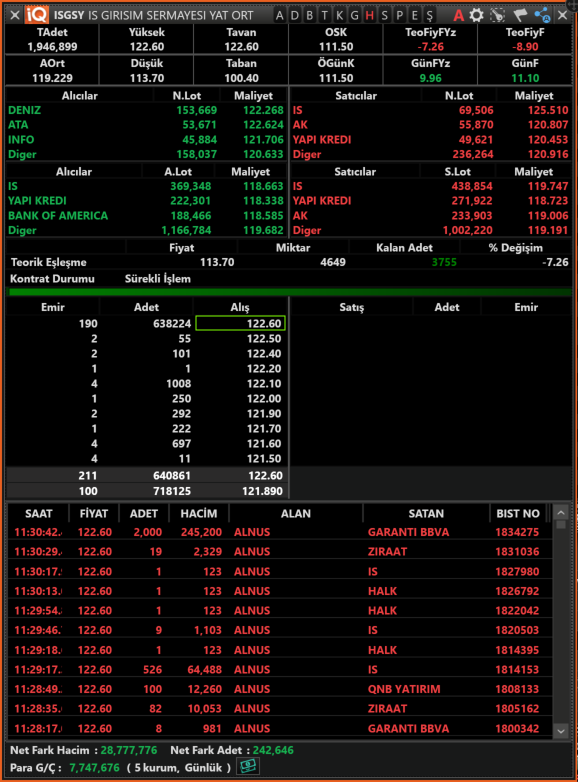The width and height of the screenshot is (578, 782).
Task: Click Kalan Adet value 3755
Action: pyautogui.click(x=444, y=262)
